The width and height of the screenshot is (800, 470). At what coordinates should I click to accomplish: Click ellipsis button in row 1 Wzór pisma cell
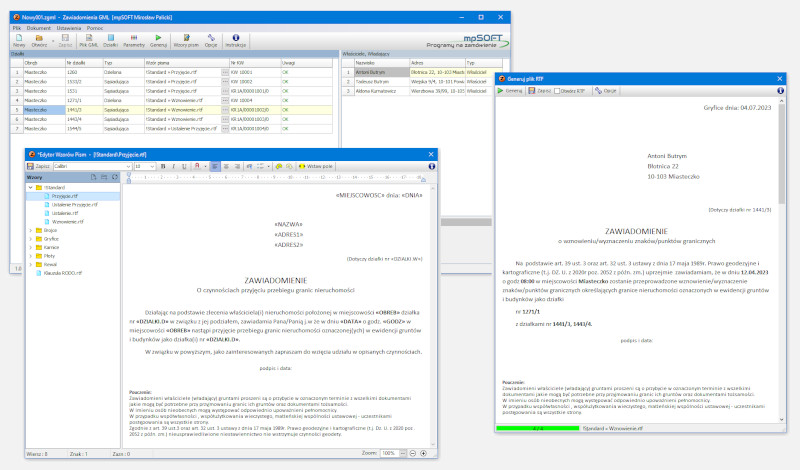point(225,72)
